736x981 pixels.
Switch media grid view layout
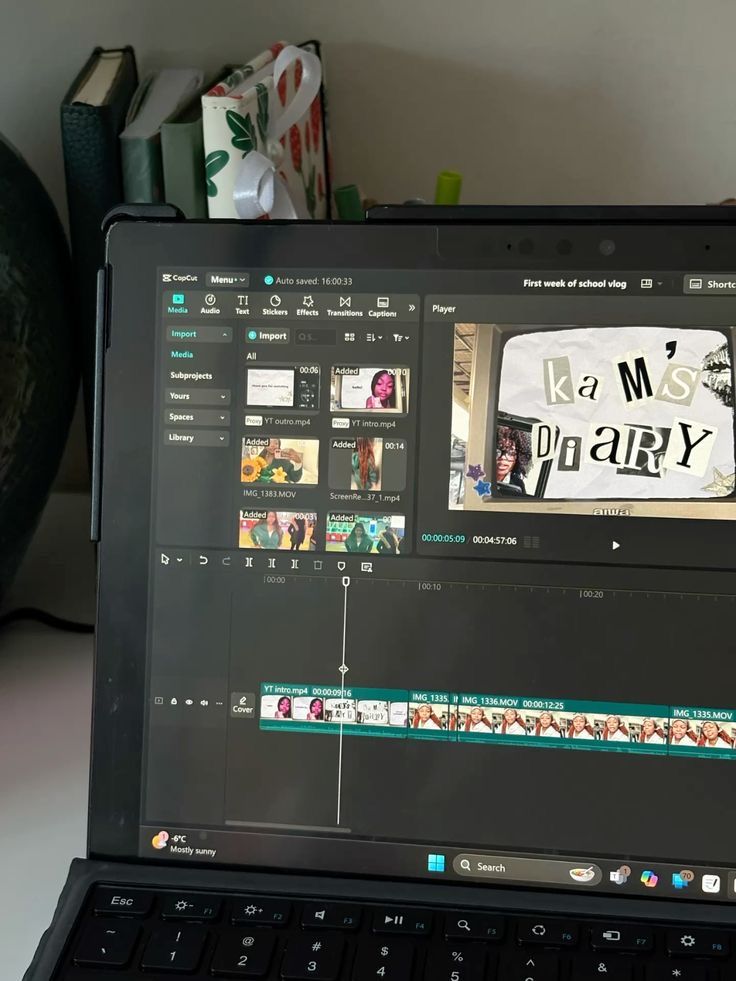(350, 337)
